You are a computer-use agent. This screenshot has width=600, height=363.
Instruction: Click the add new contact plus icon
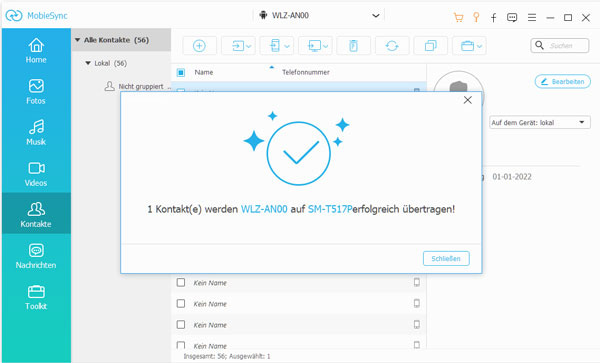click(x=199, y=46)
